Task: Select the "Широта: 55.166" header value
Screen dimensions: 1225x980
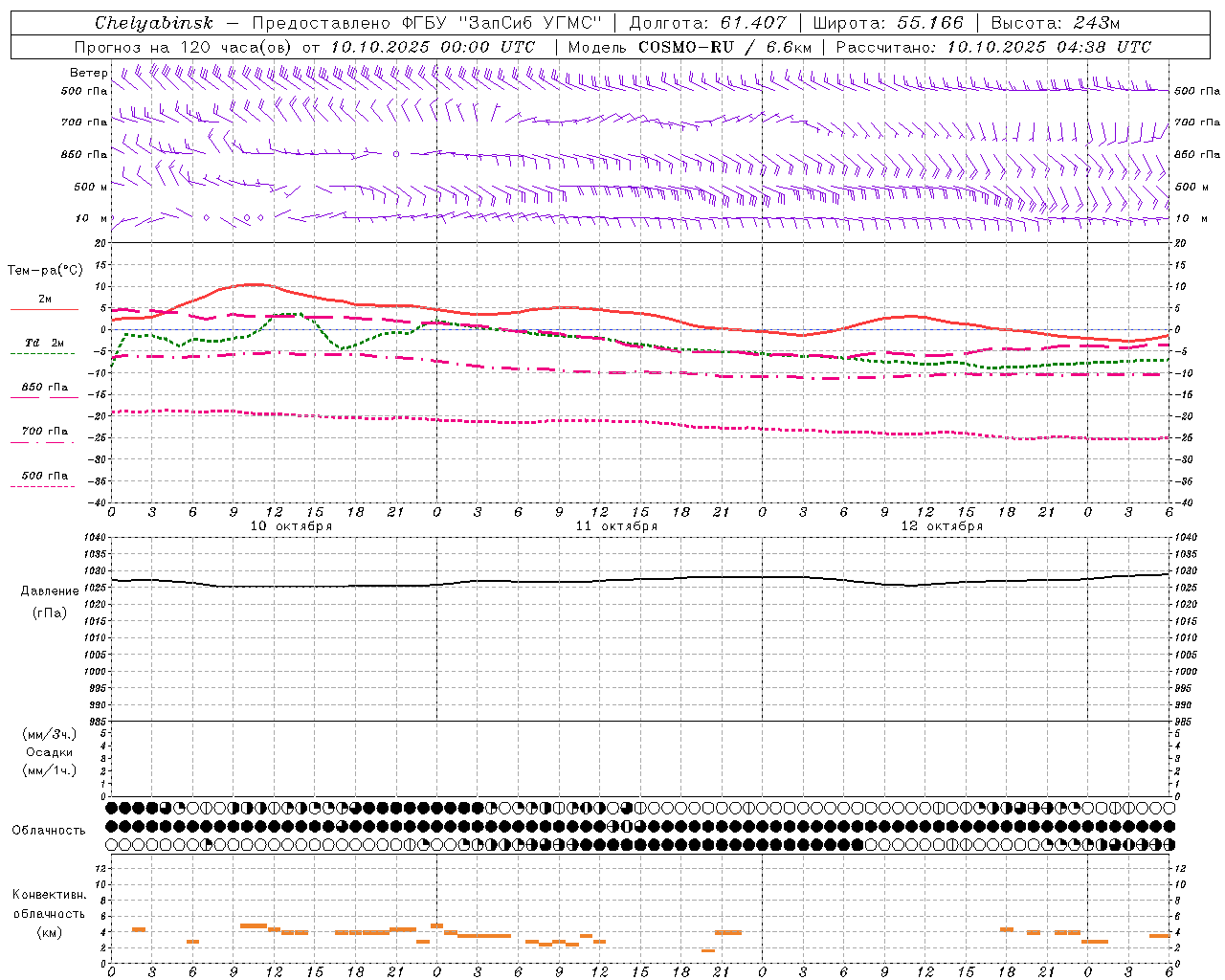Action: pos(888,23)
